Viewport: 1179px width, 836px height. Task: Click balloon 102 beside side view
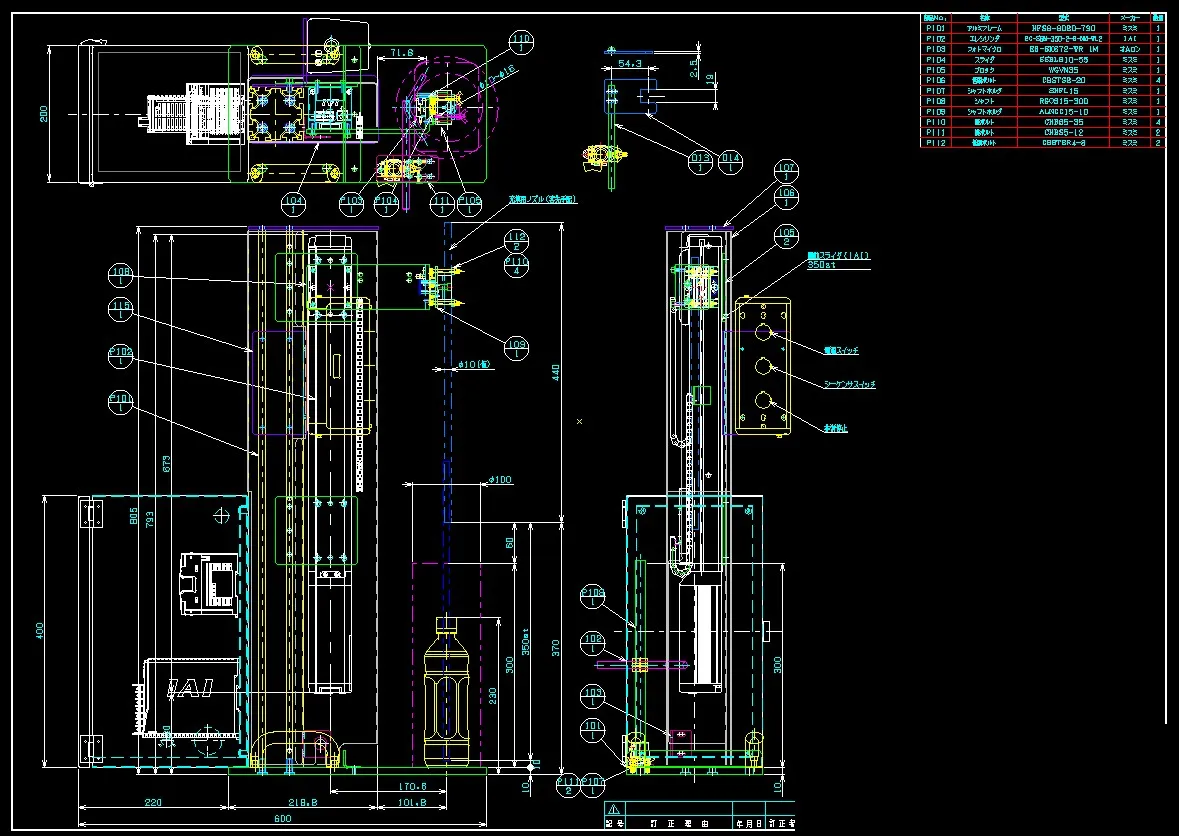[x=593, y=643]
